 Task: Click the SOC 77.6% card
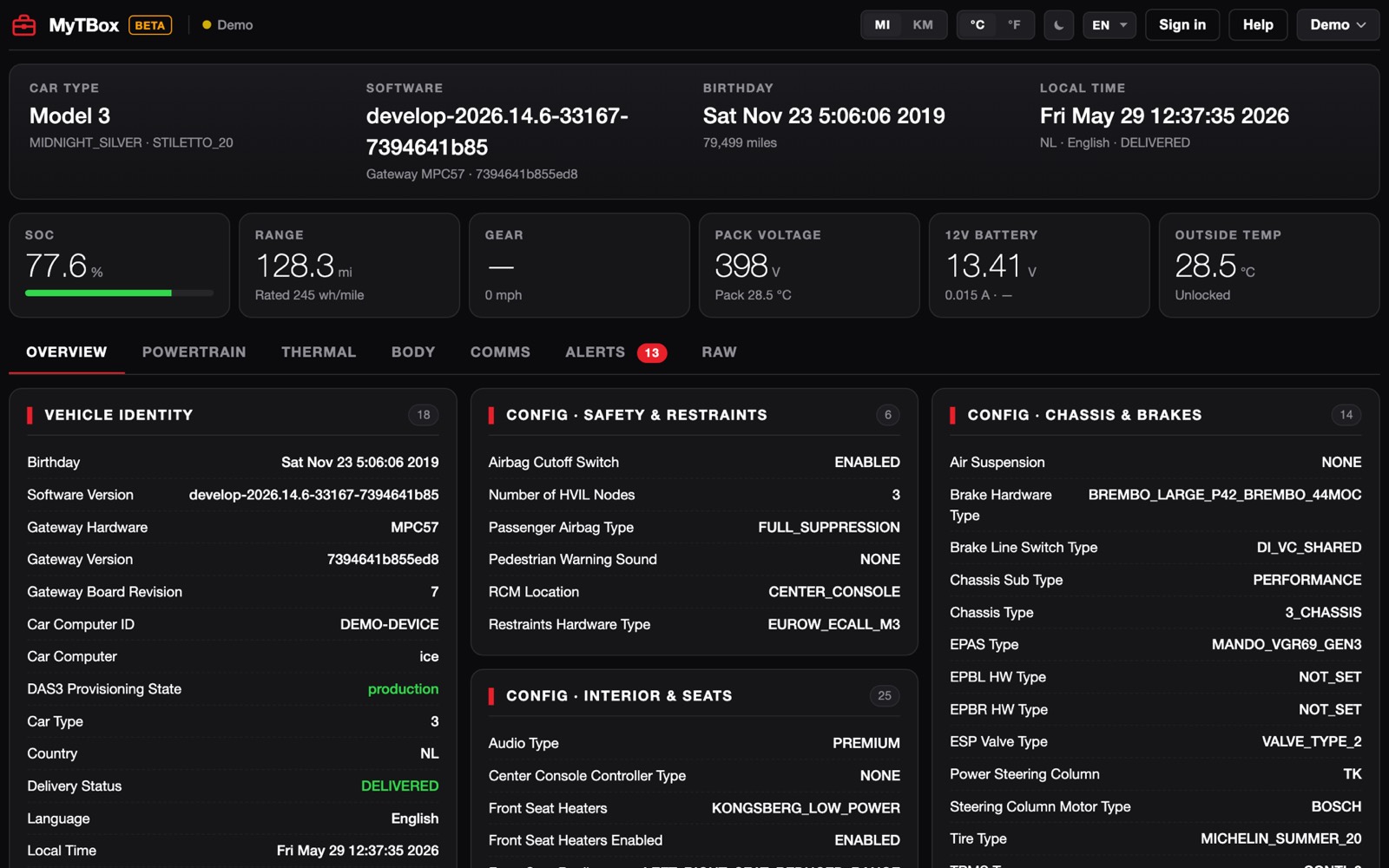point(120,266)
